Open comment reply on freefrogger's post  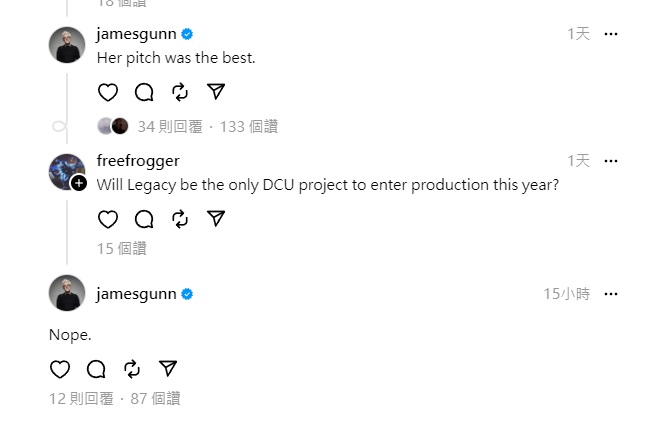point(144,219)
